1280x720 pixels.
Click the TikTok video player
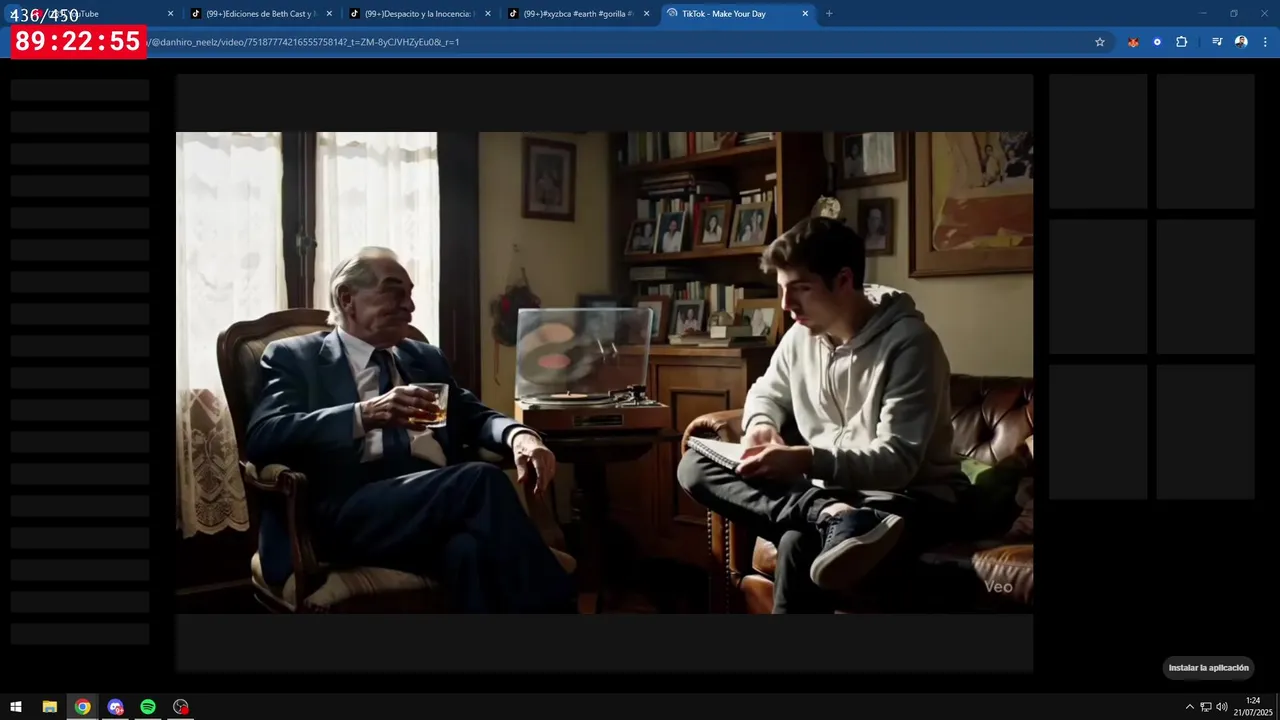tap(604, 372)
